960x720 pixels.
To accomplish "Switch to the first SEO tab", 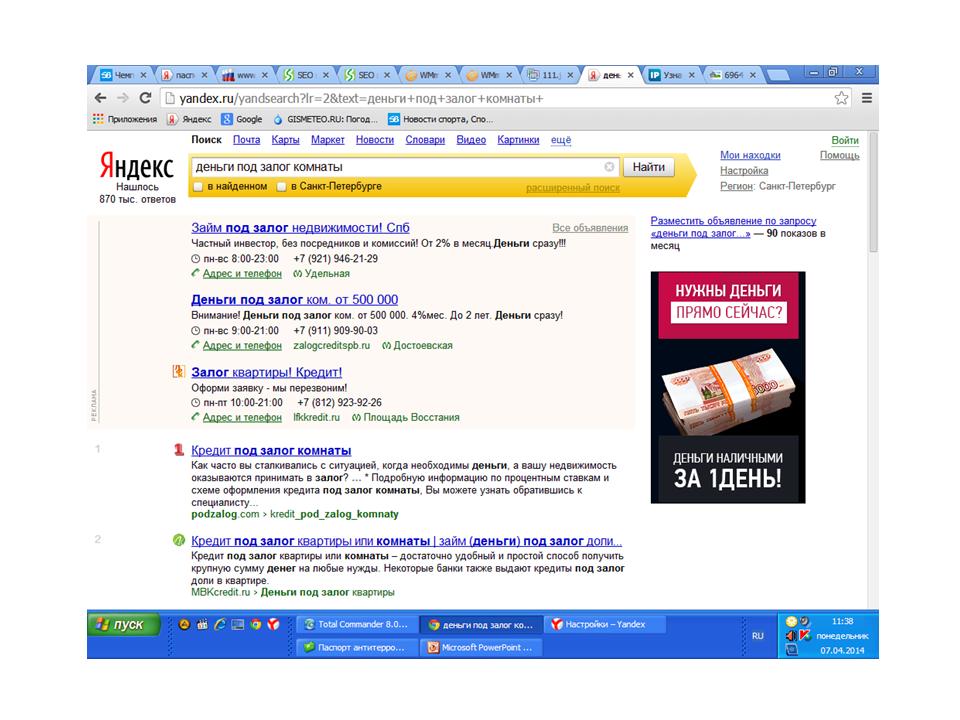I will tap(306, 75).
